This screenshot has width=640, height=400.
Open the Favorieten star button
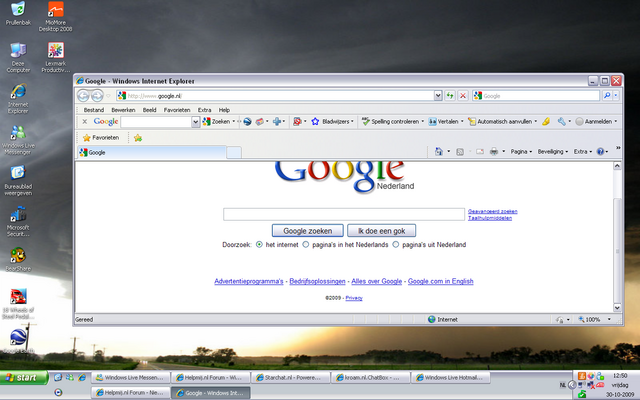(x=101, y=138)
